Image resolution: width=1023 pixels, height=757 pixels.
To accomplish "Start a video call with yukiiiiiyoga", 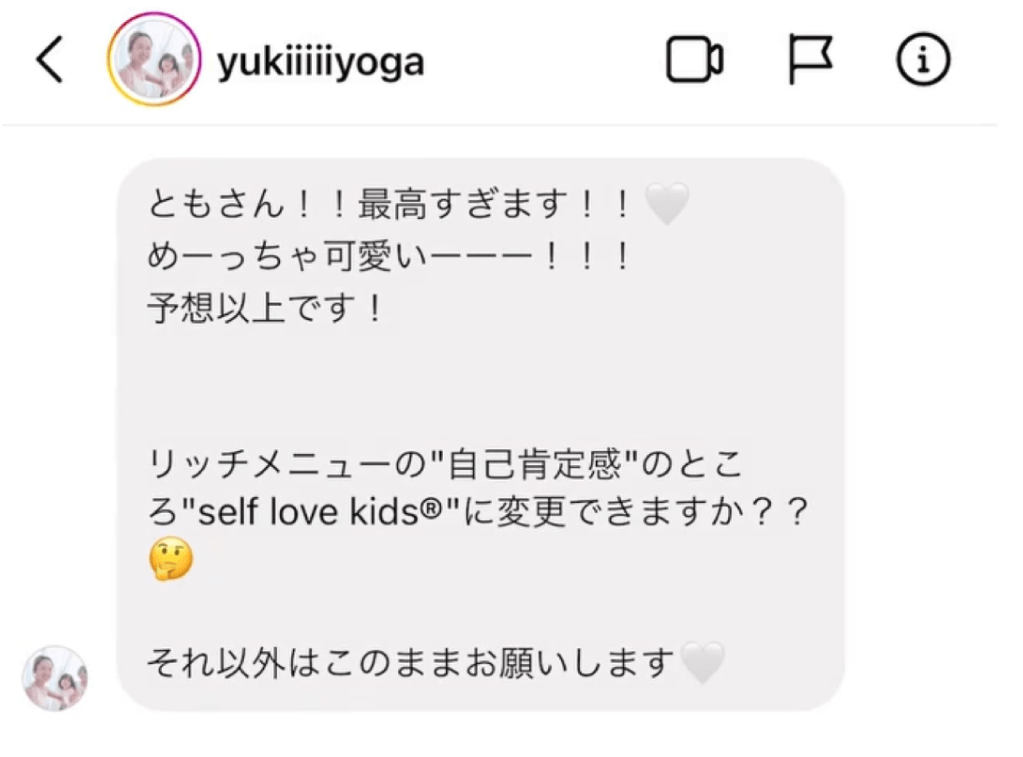I will pos(694,59).
